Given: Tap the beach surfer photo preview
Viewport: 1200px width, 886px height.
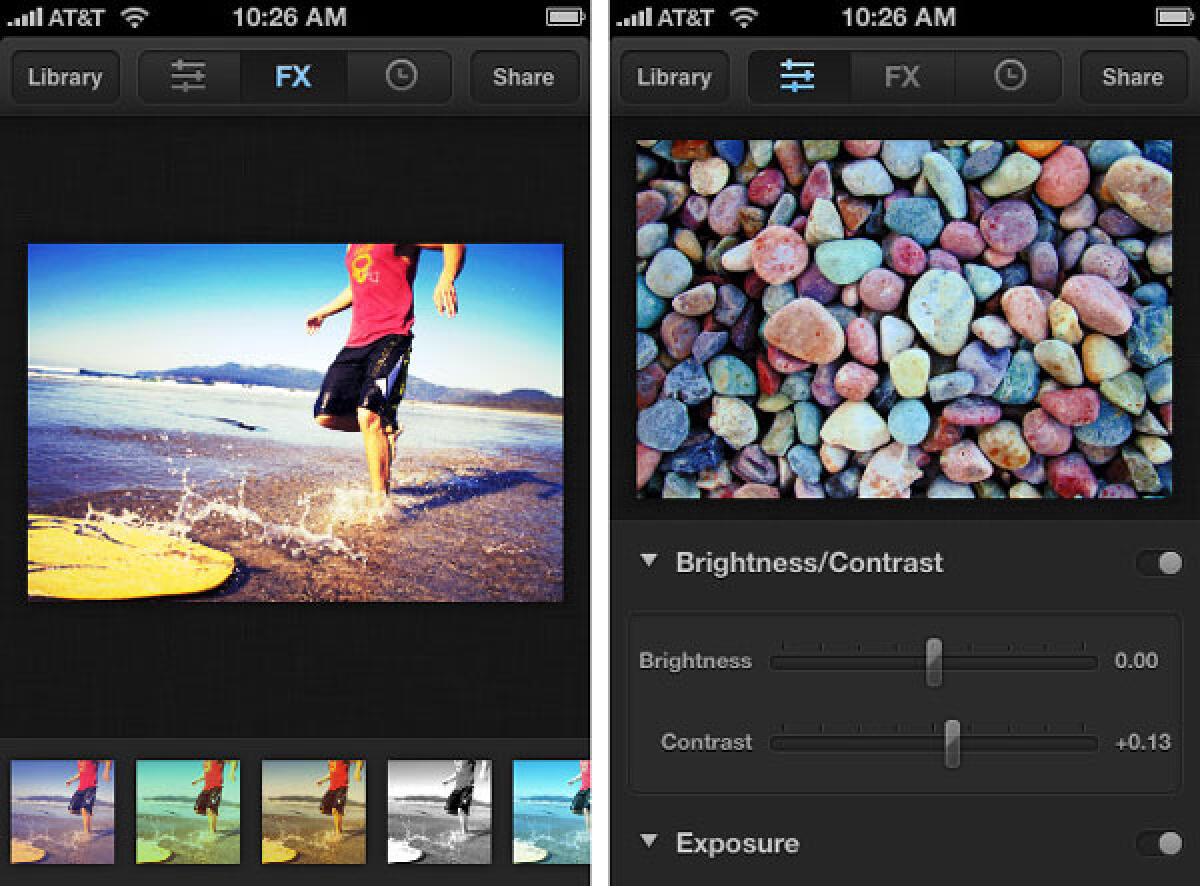Looking at the screenshot, I should [x=295, y=422].
